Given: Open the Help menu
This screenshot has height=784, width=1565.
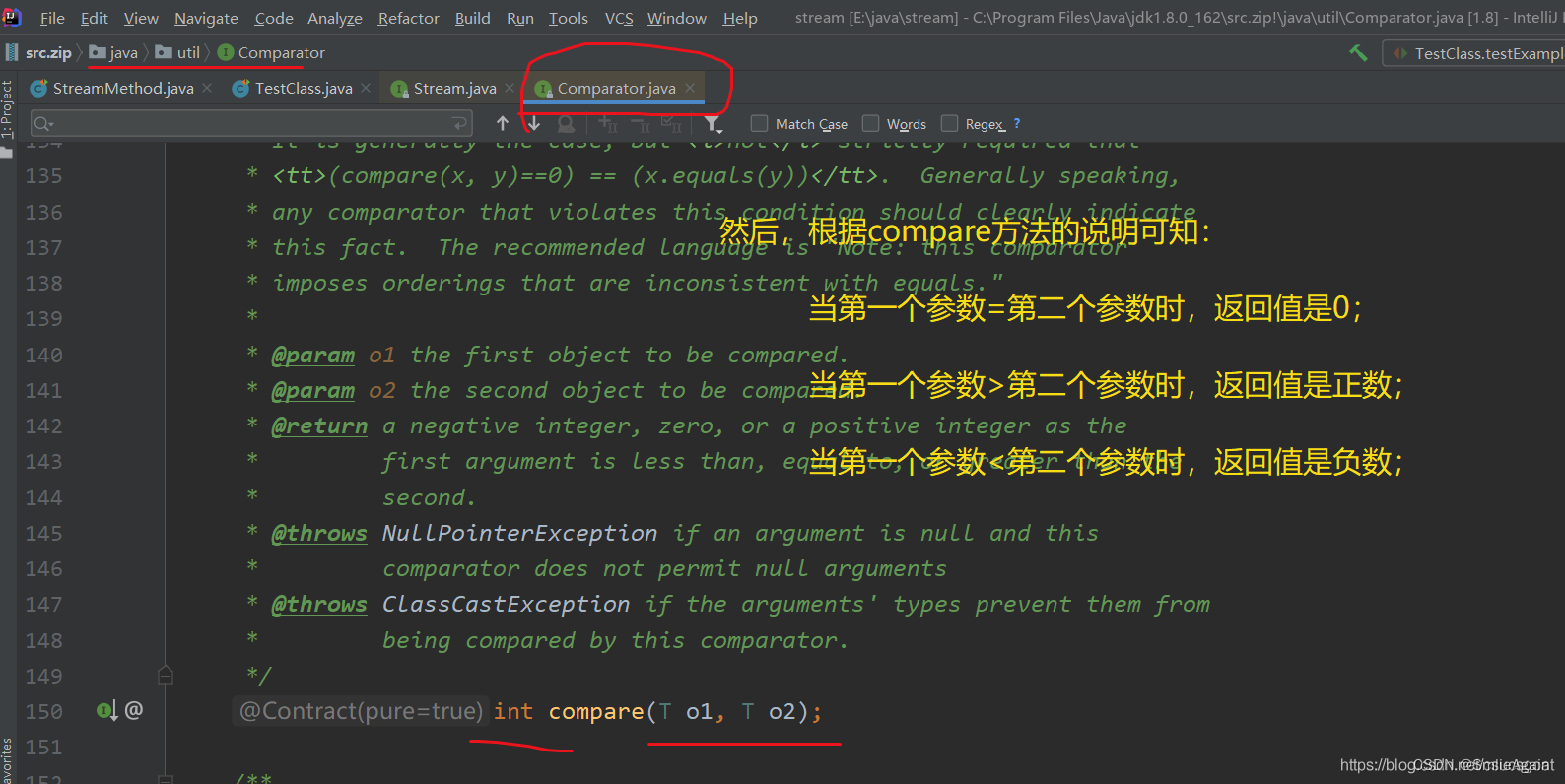Looking at the screenshot, I should click(740, 18).
